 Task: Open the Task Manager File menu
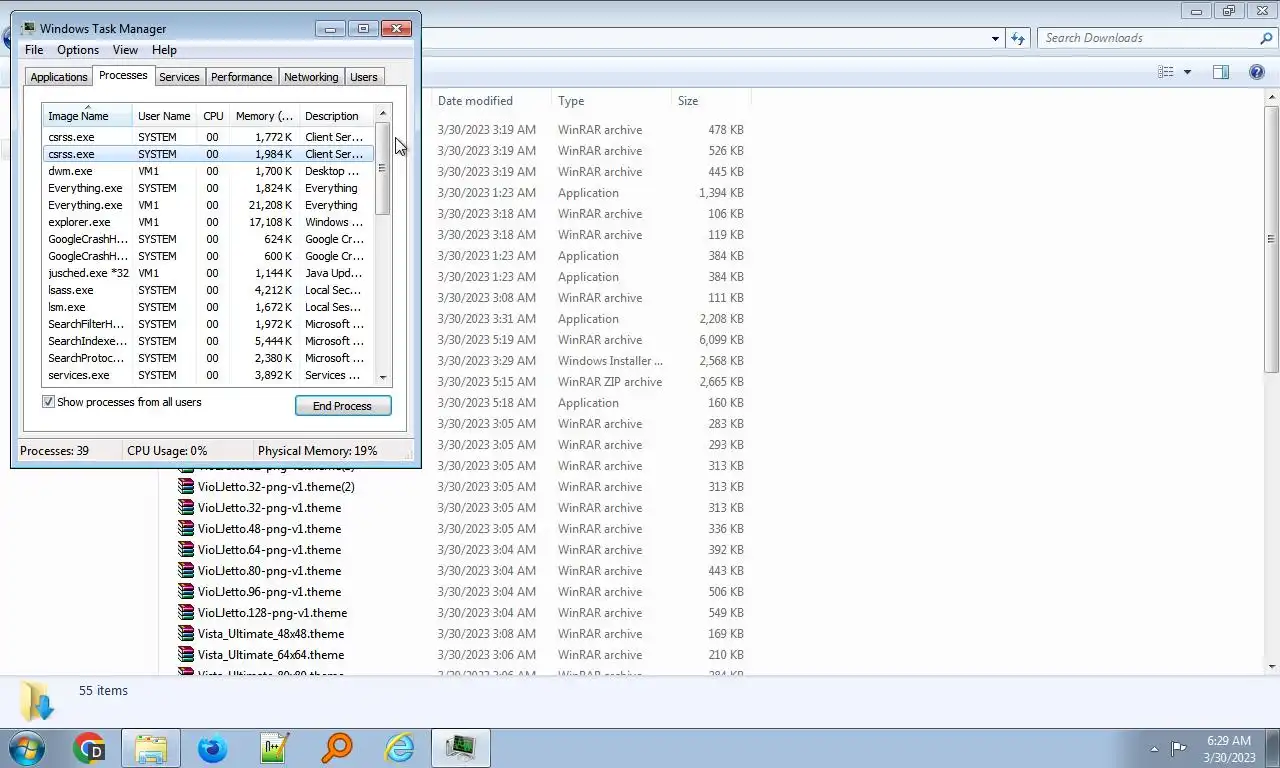coord(34,50)
